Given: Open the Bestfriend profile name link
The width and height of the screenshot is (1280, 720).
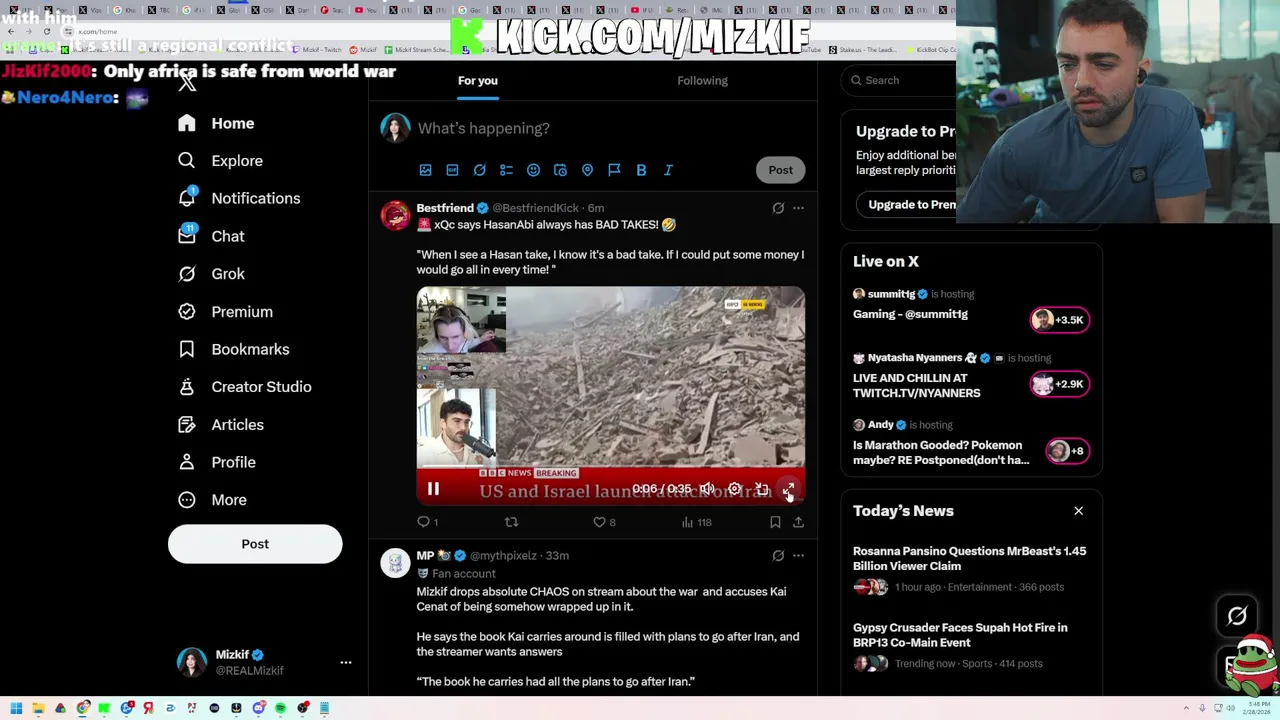Looking at the screenshot, I should tap(445, 208).
